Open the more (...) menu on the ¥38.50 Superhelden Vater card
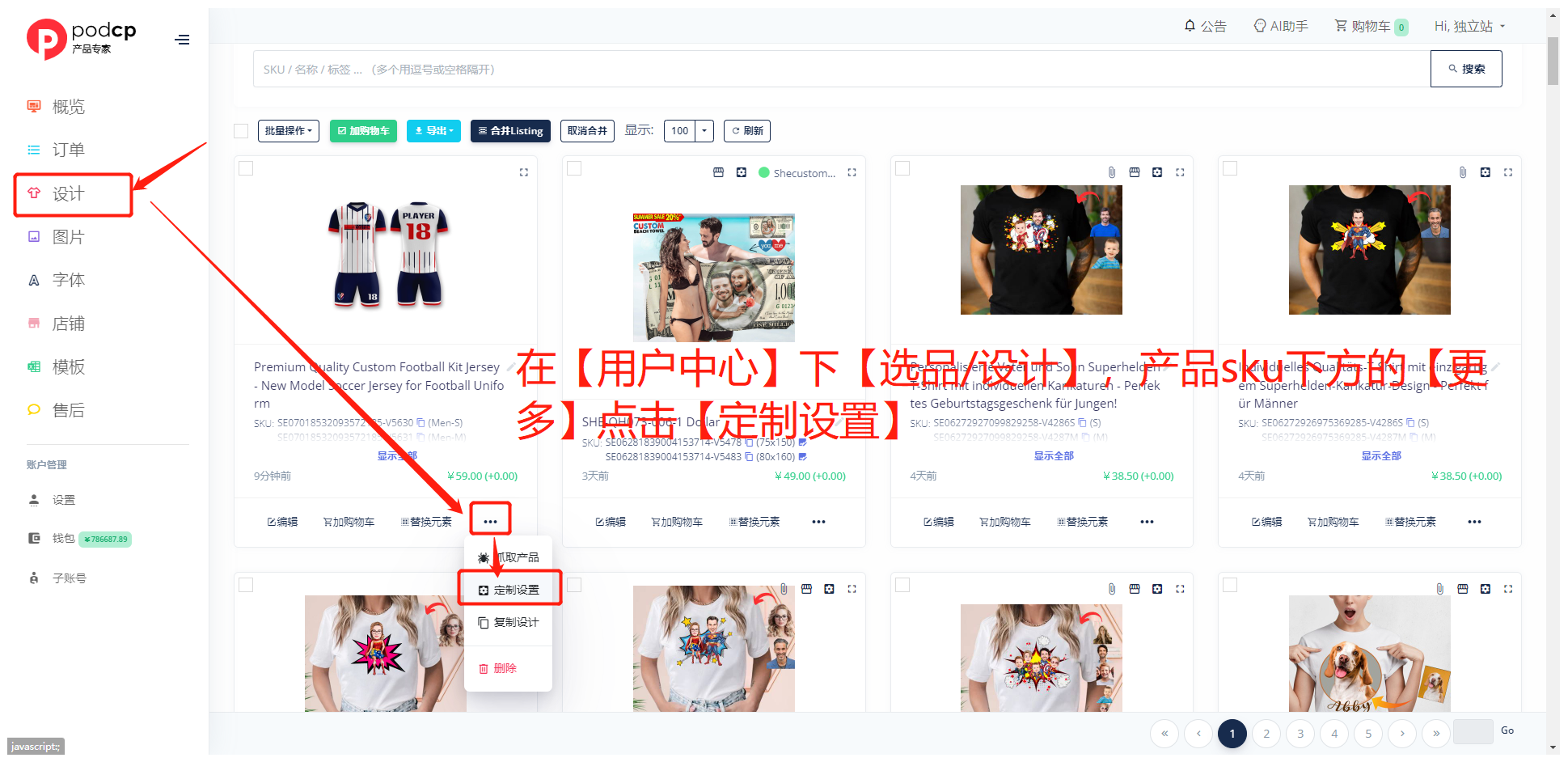The width and height of the screenshot is (1568, 762). pos(1147,522)
